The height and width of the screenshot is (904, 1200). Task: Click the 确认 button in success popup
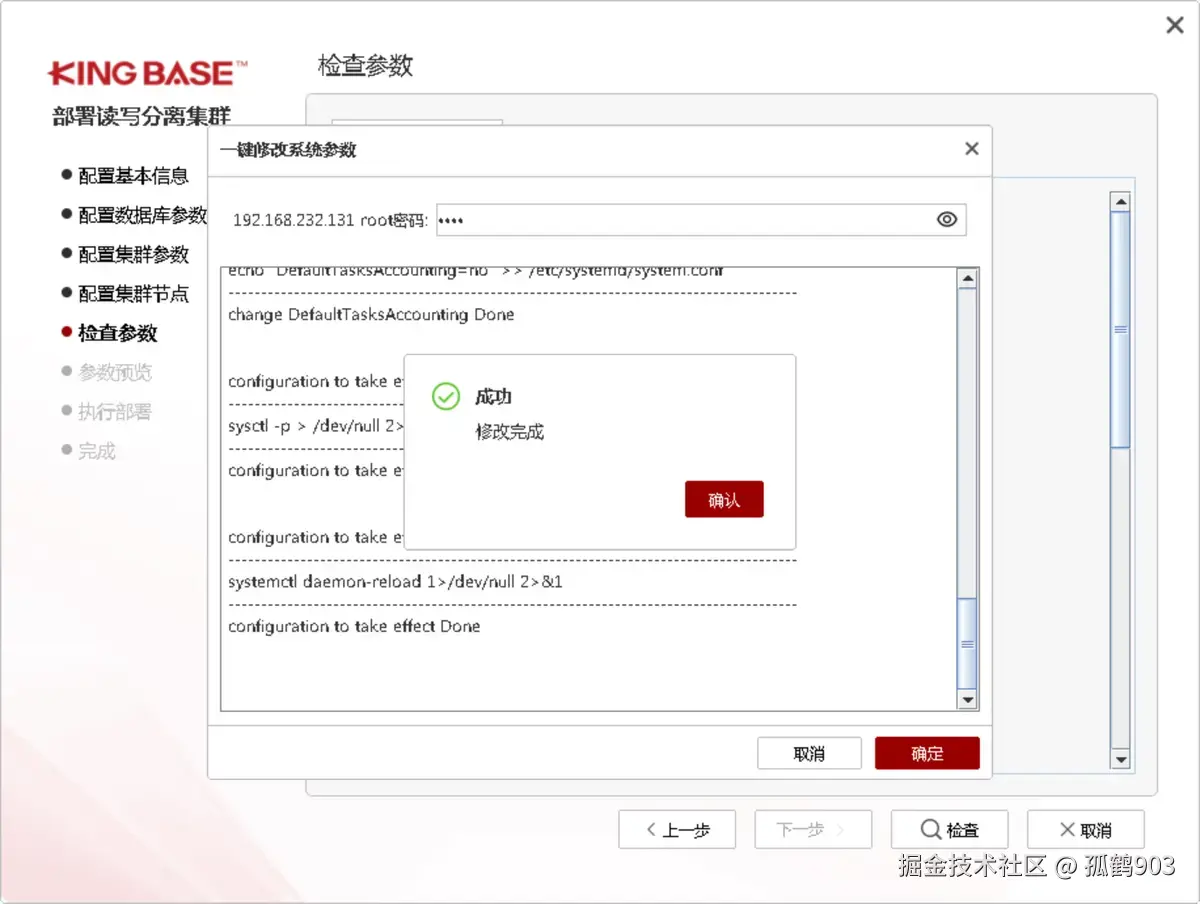(x=724, y=500)
